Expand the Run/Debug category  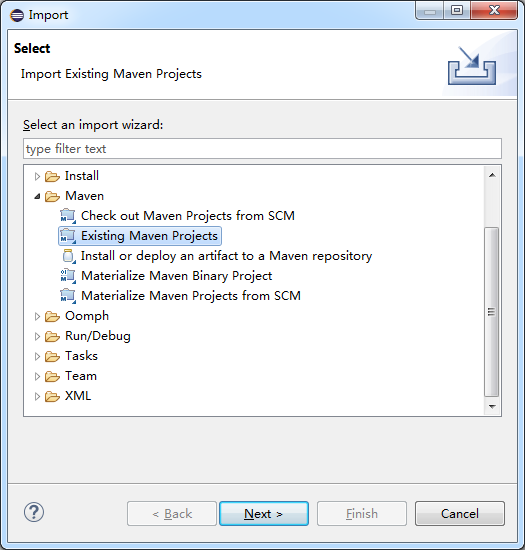(37, 336)
